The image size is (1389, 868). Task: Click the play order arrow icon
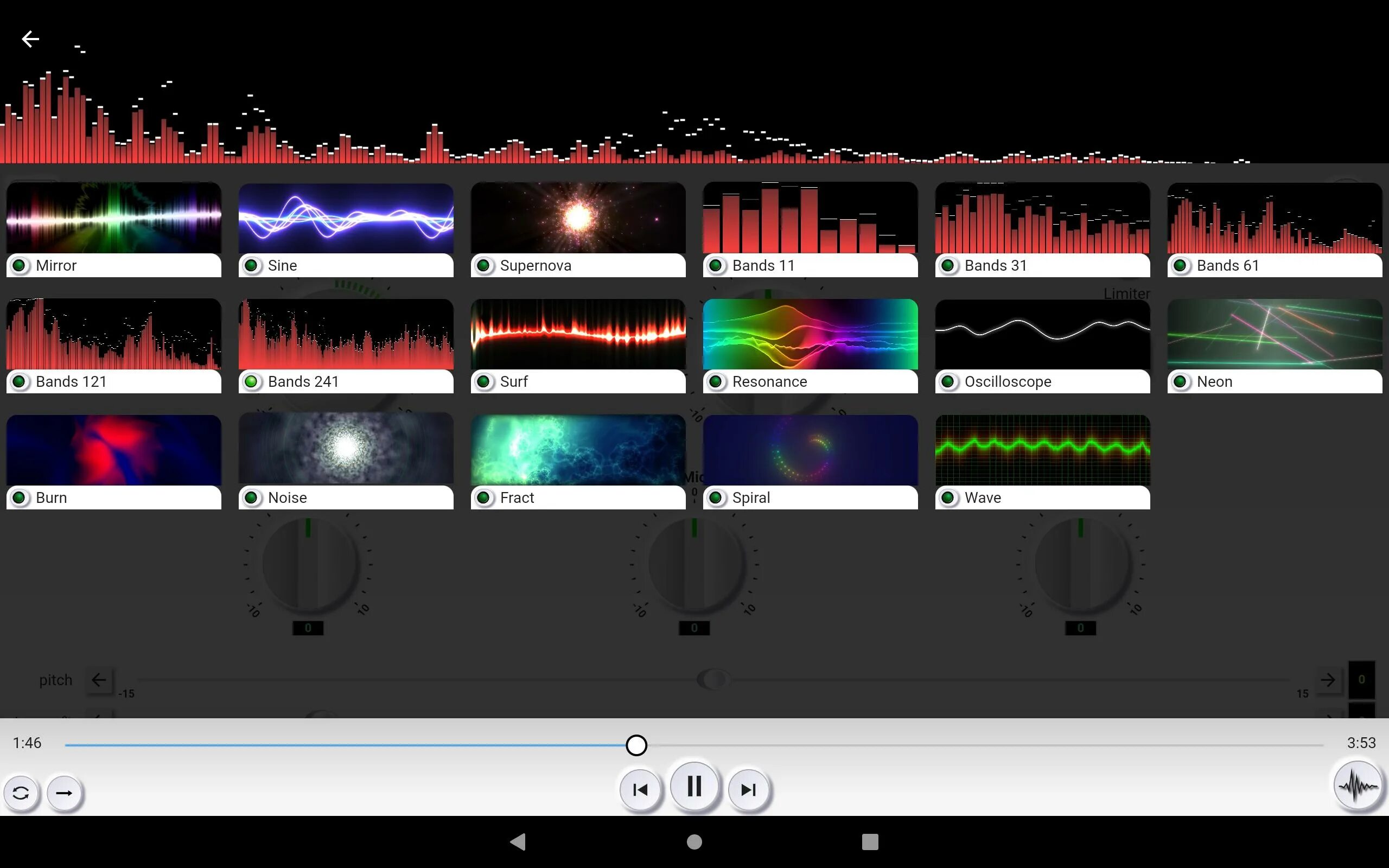coord(63,793)
